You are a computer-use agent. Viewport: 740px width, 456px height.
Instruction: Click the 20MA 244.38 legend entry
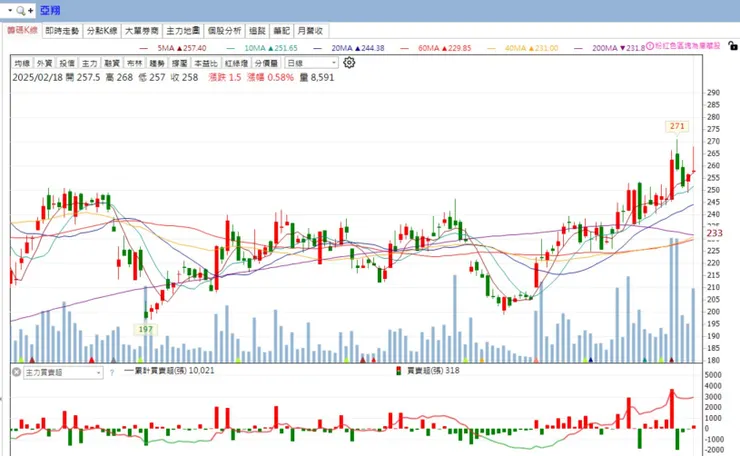(358, 48)
